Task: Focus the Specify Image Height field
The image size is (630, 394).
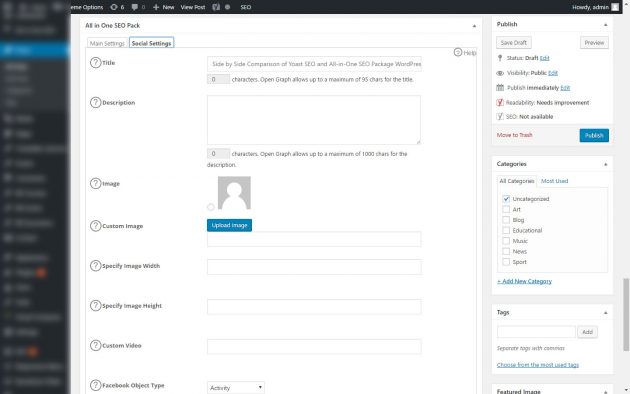Action: point(314,306)
